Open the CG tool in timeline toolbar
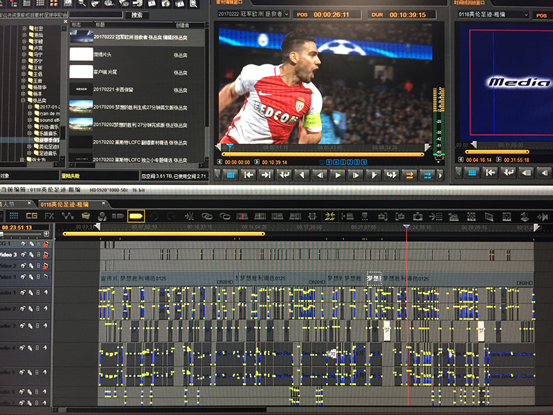 pos(31,216)
